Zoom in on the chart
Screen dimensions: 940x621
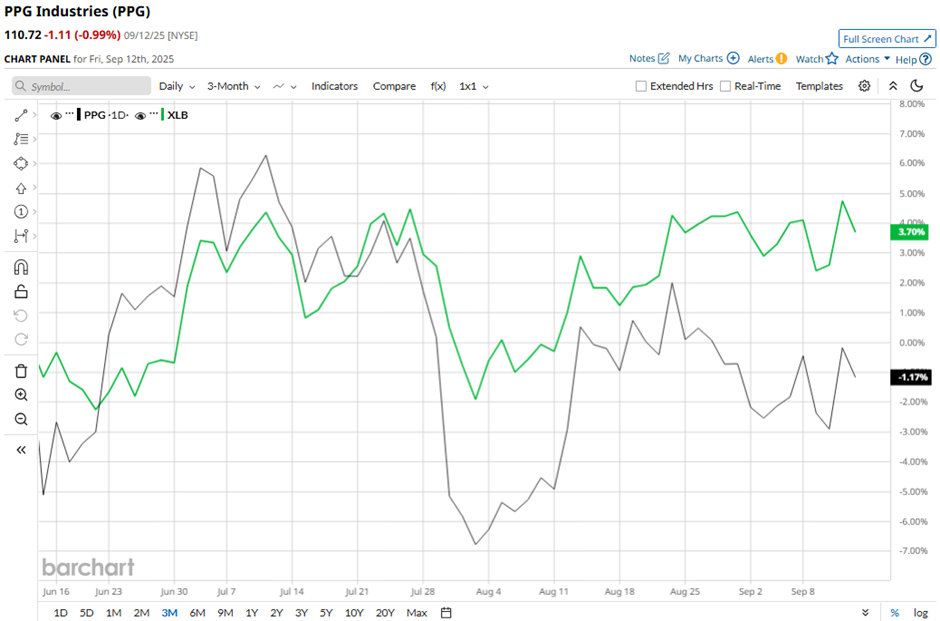(x=21, y=395)
